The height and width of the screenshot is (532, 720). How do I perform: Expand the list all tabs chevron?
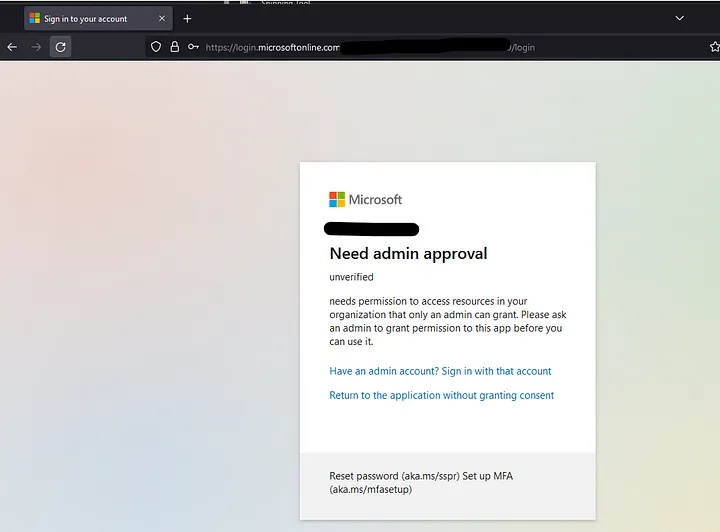click(680, 18)
